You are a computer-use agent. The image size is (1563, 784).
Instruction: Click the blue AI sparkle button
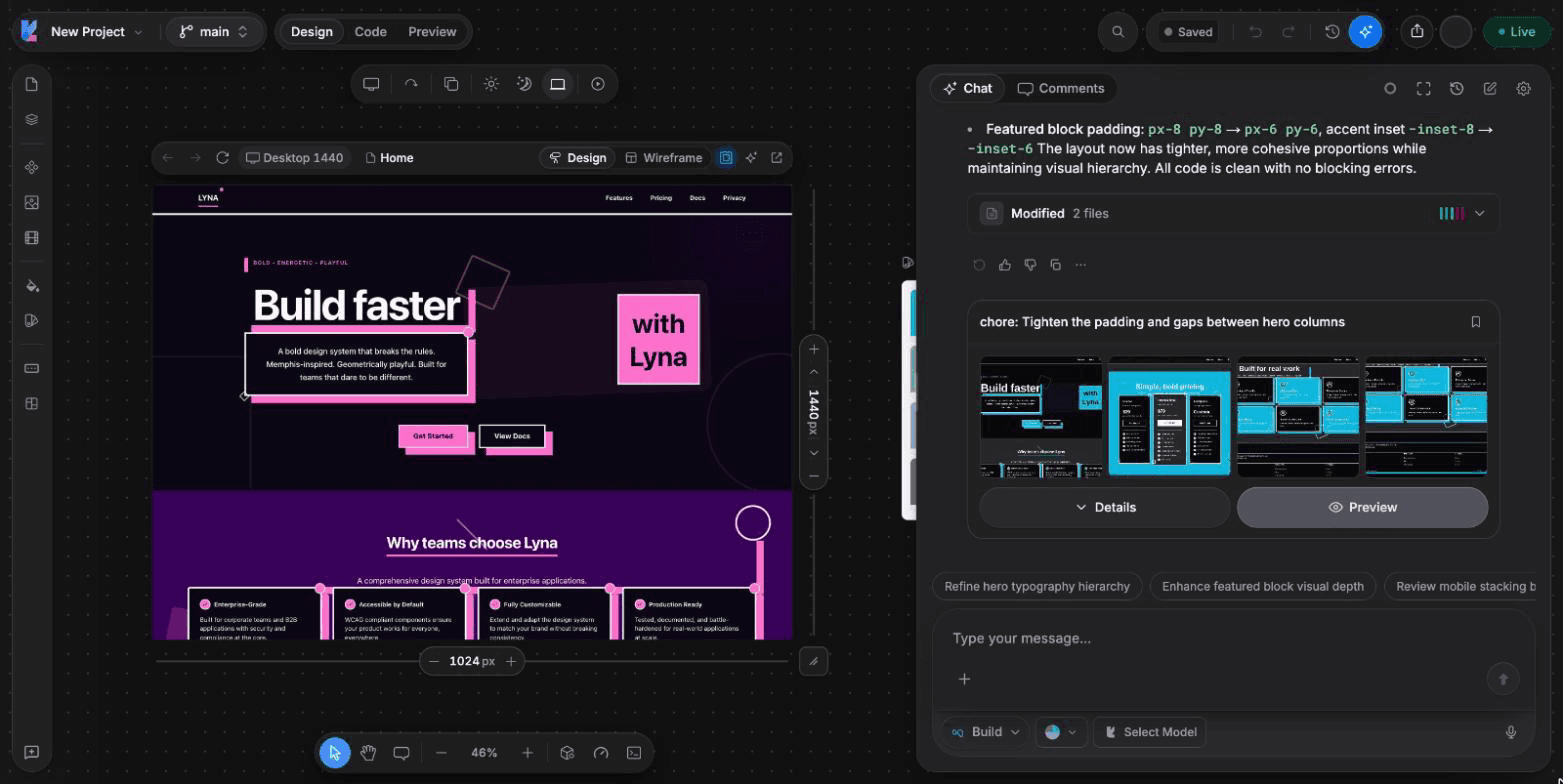tap(1365, 32)
